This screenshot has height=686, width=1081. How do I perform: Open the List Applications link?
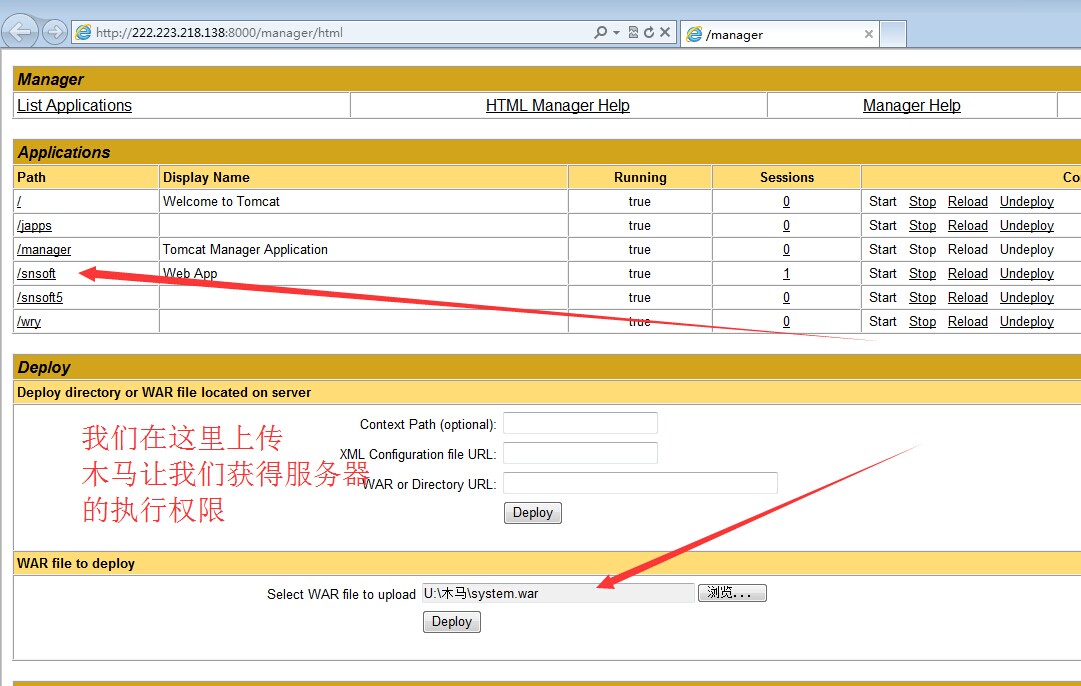(x=74, y=105)
